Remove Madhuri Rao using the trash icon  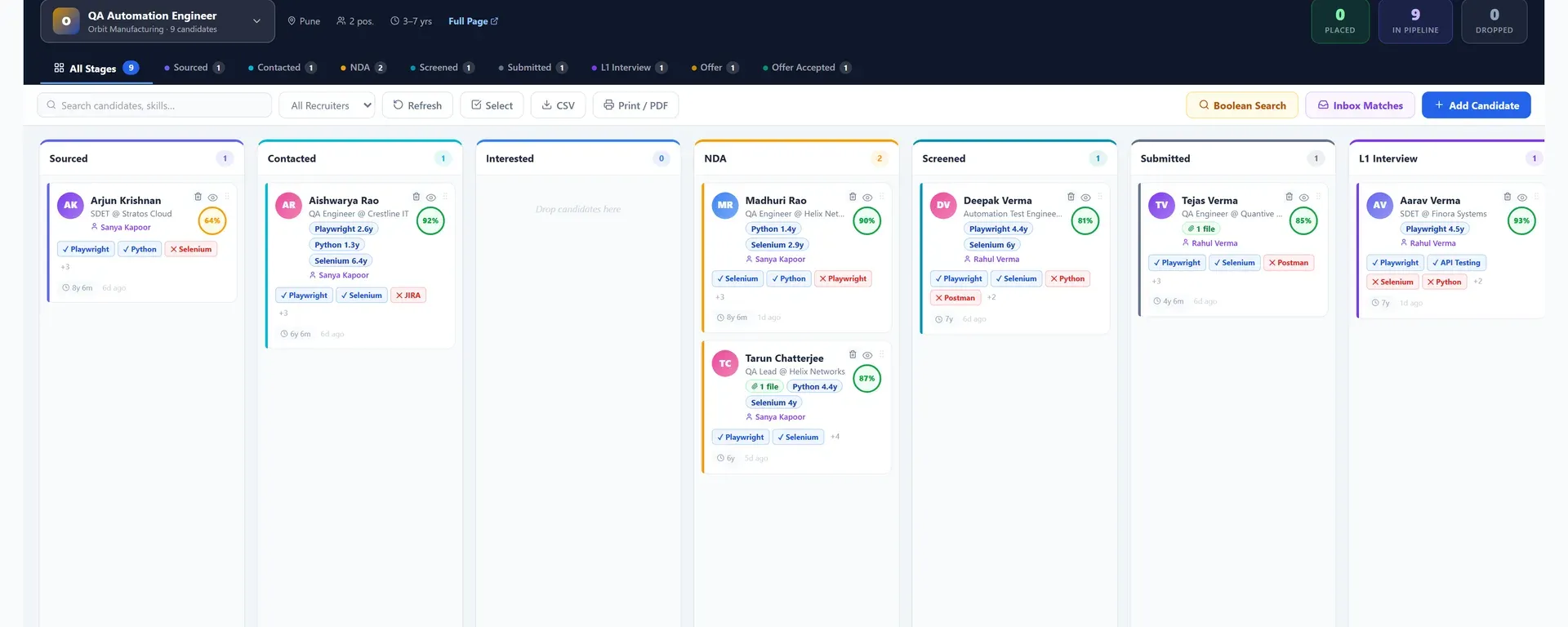[x=853, y=197]
